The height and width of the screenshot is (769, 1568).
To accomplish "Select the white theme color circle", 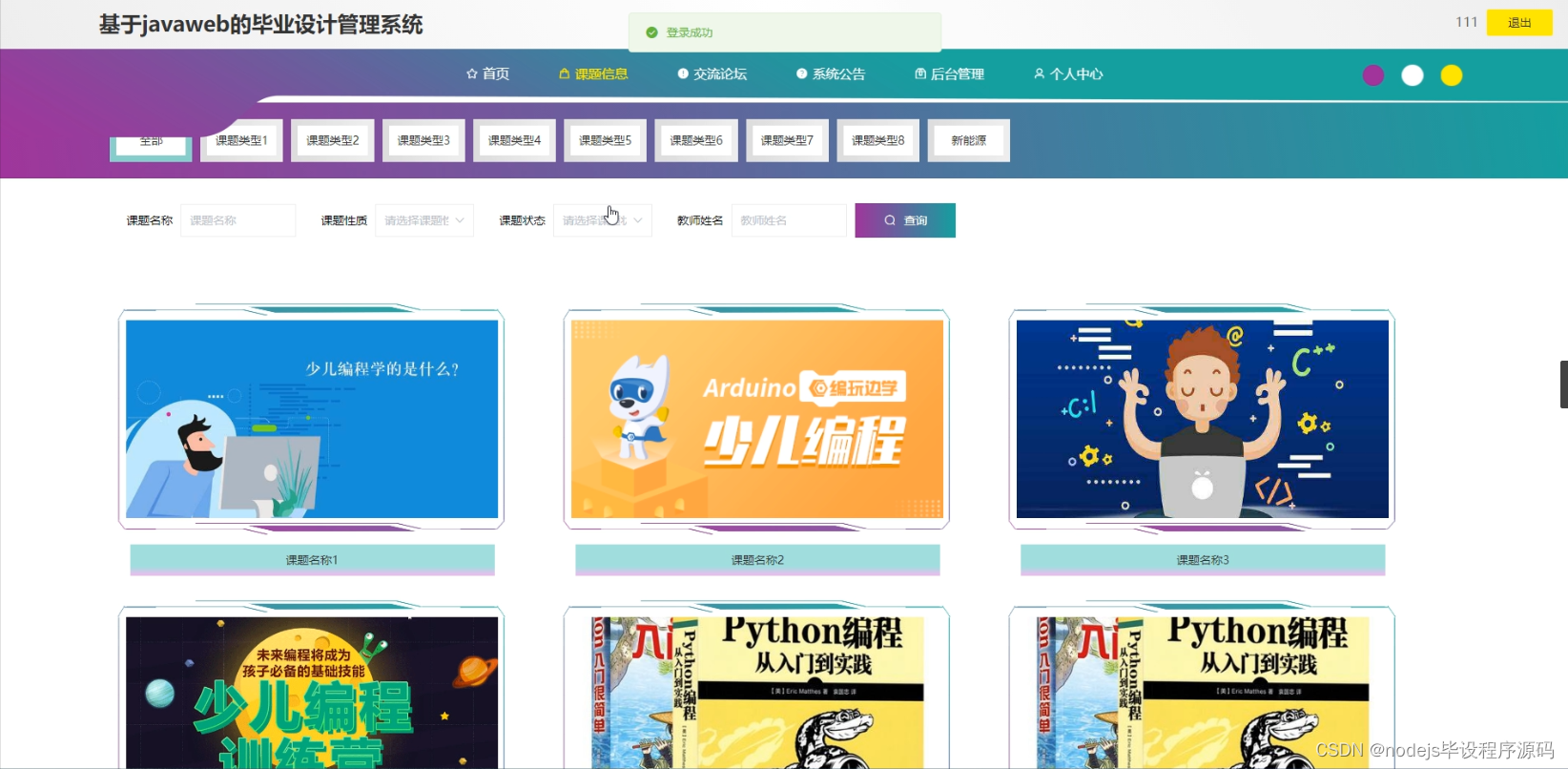I will pyautogui.click(x=1413, y=75).
